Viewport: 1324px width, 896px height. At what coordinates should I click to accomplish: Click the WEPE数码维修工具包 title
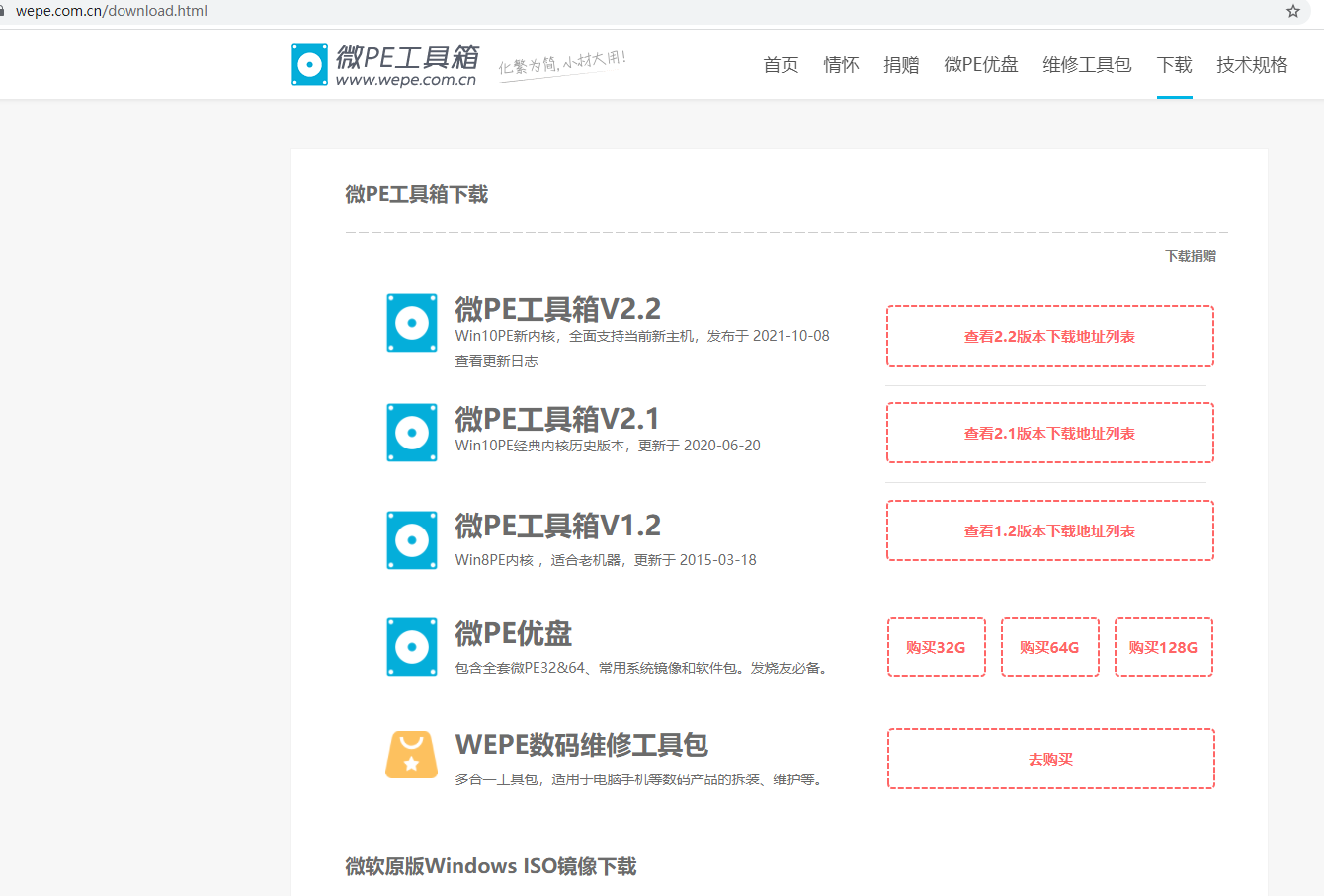[582, 745]
